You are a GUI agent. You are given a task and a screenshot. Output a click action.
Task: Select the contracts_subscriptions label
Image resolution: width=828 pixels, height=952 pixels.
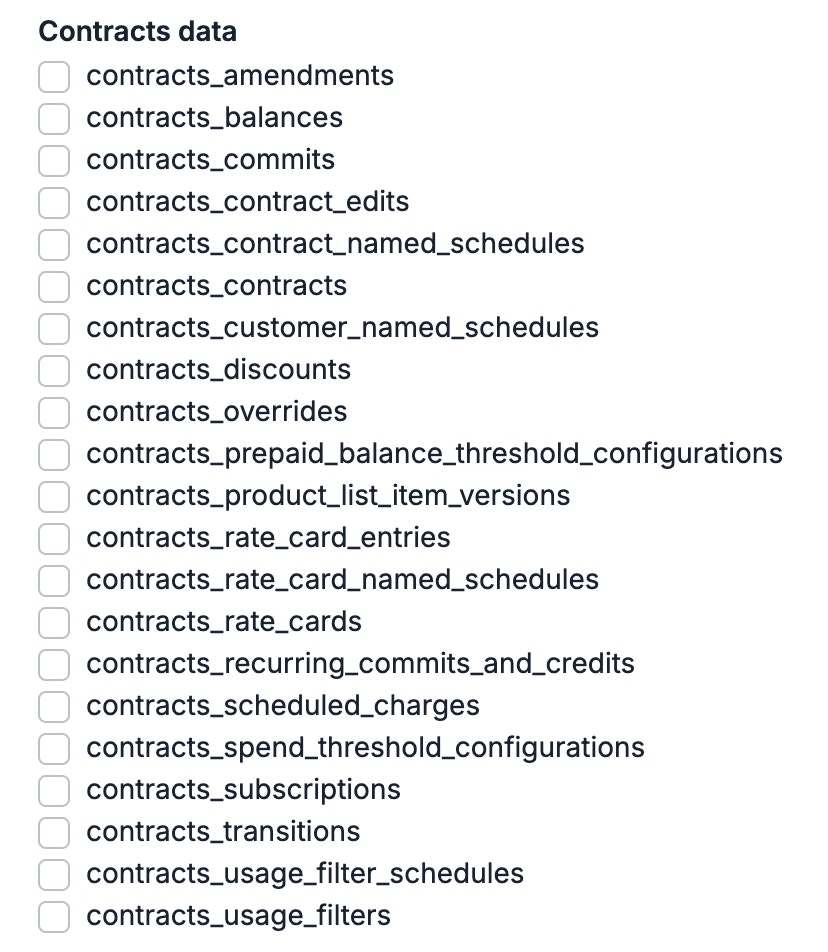243,790
